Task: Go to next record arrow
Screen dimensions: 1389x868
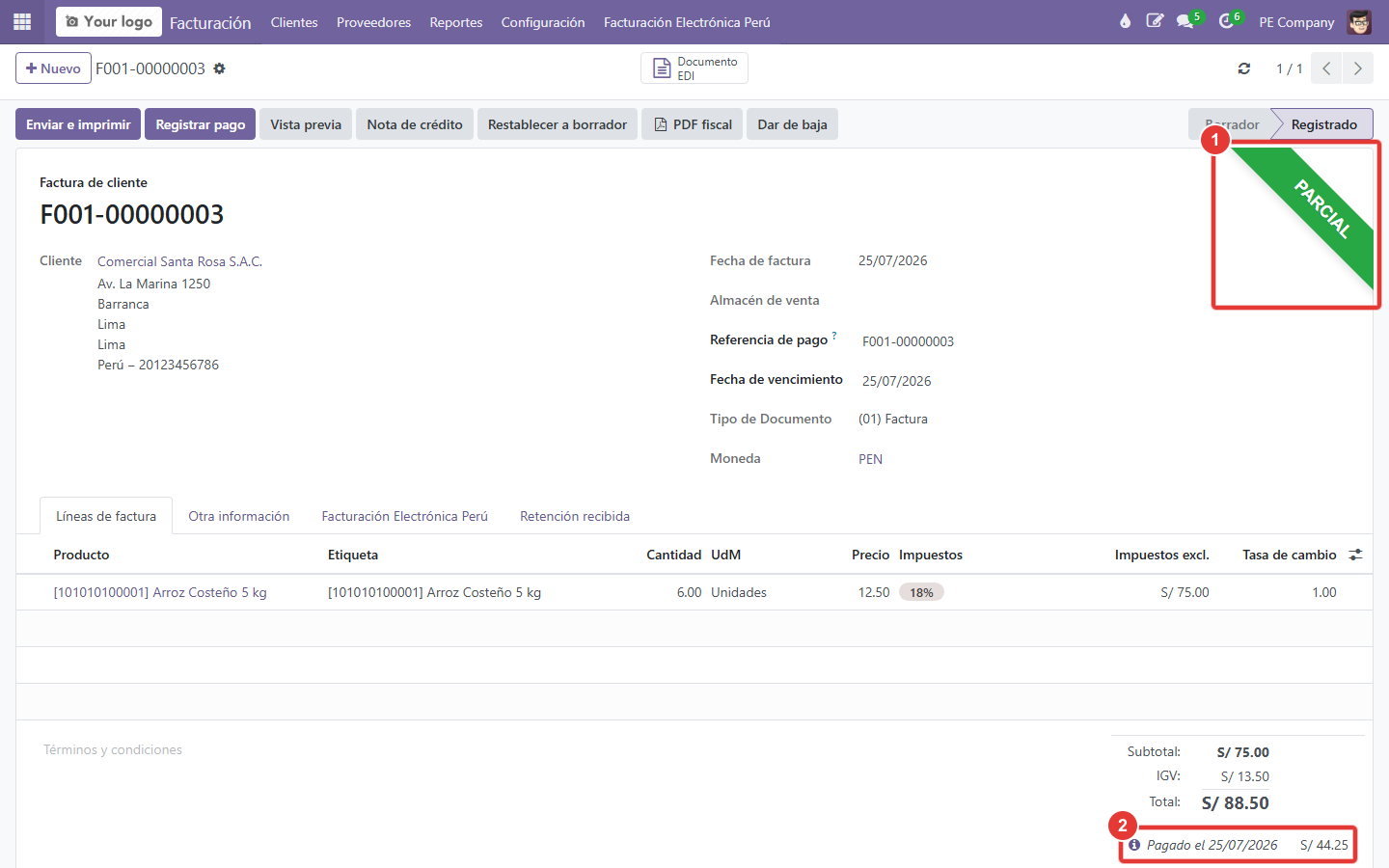Action: [x=1358, y=68]
